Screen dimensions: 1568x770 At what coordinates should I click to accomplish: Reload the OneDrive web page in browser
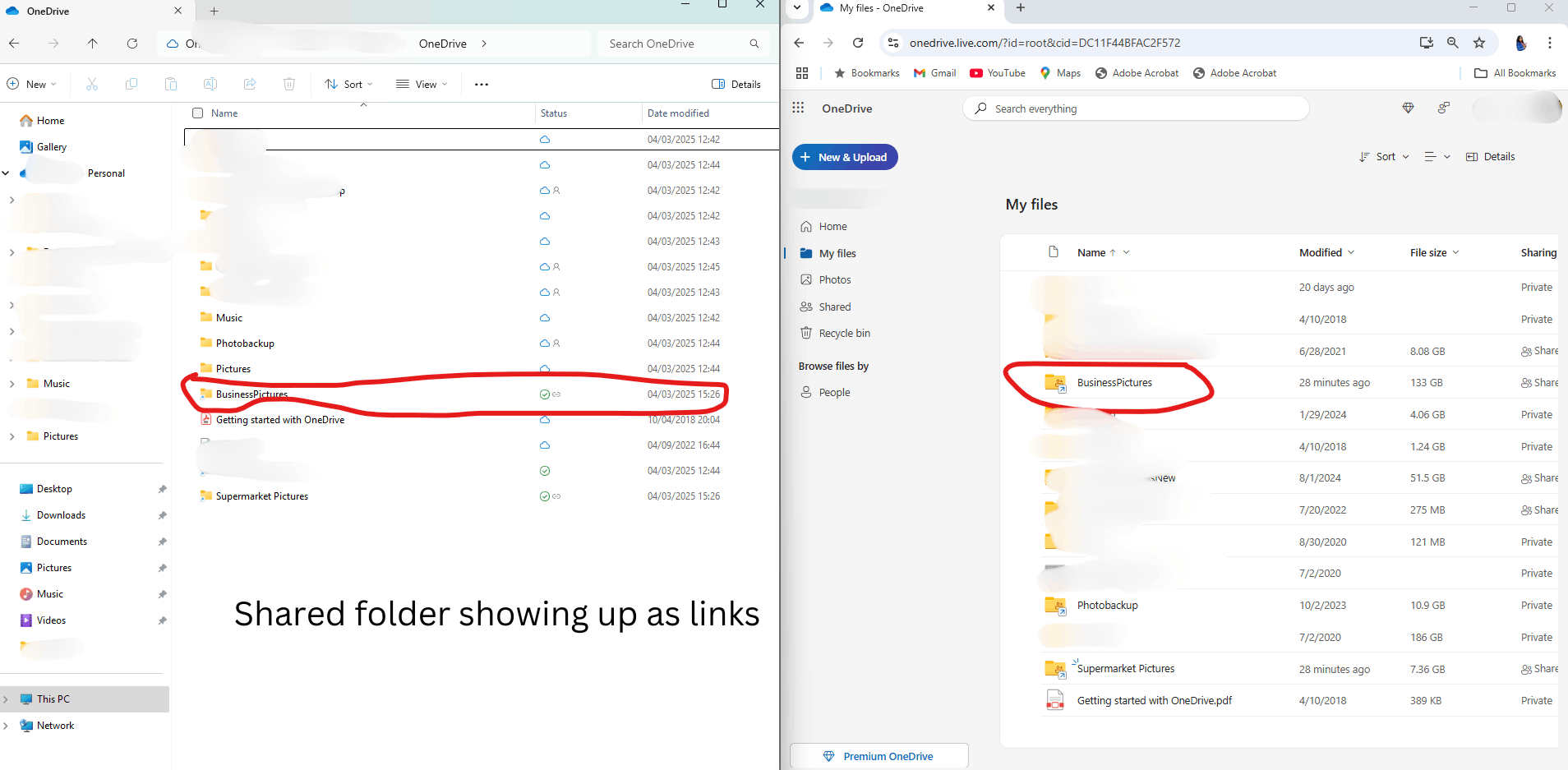858,43
